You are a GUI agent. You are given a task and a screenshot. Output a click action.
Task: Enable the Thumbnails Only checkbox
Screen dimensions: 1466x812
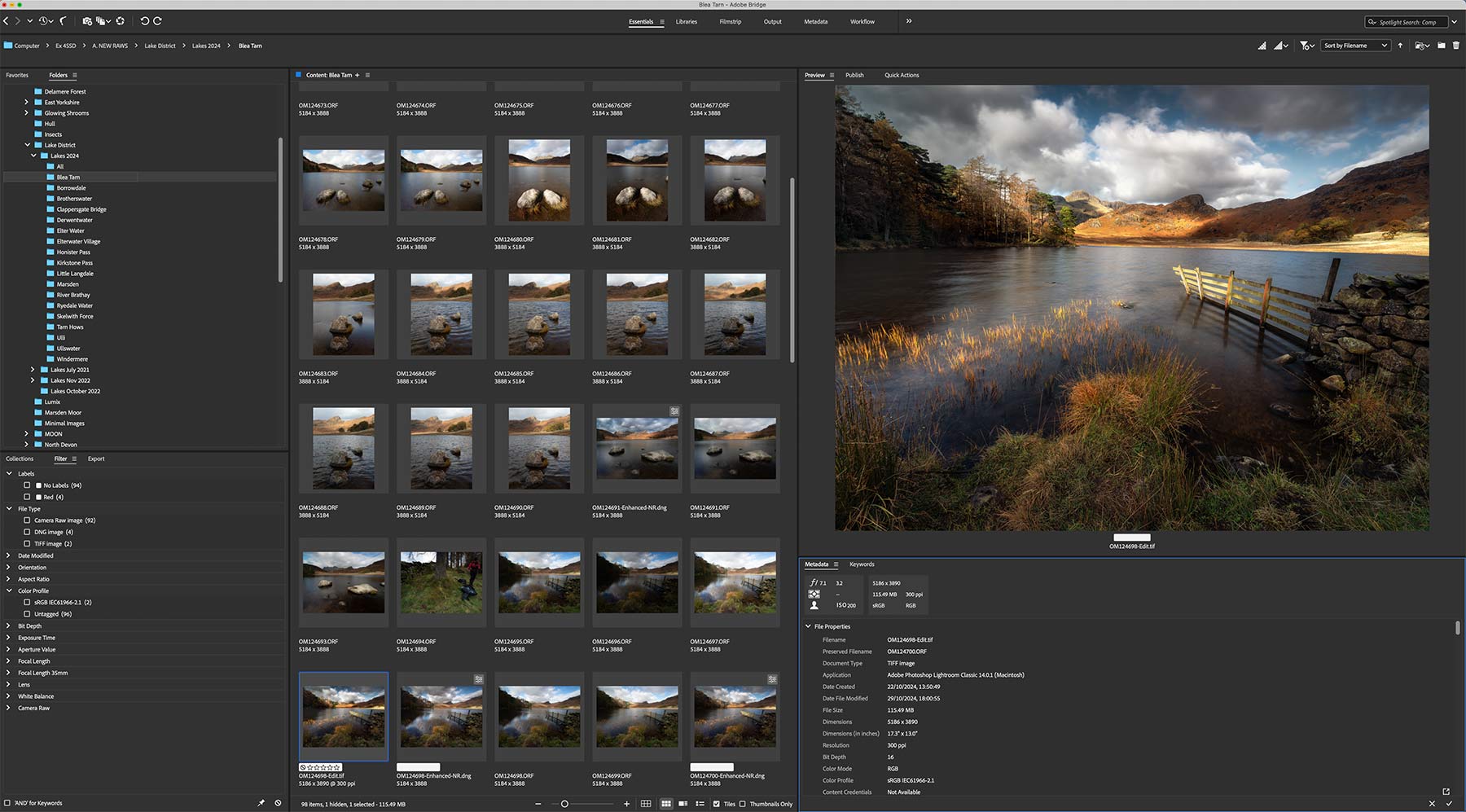tap(742, 804)
